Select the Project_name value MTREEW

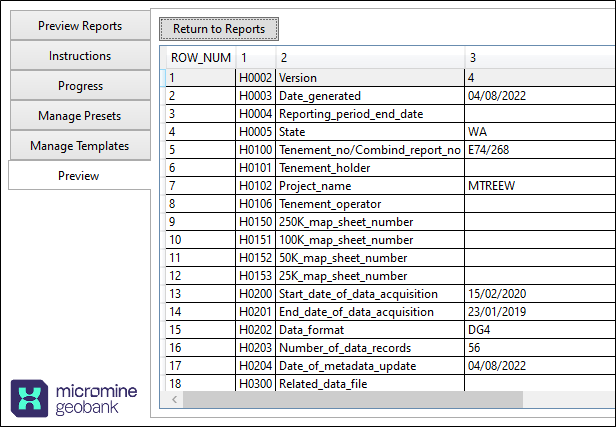click(x=538, y=186)
